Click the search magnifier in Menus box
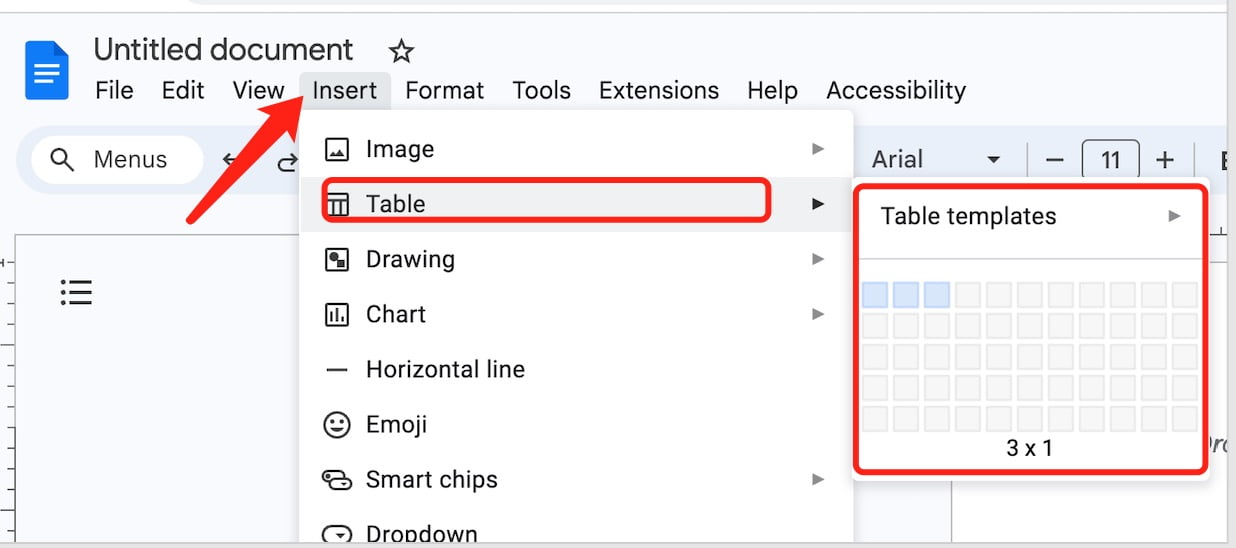 tap(62, 160)
